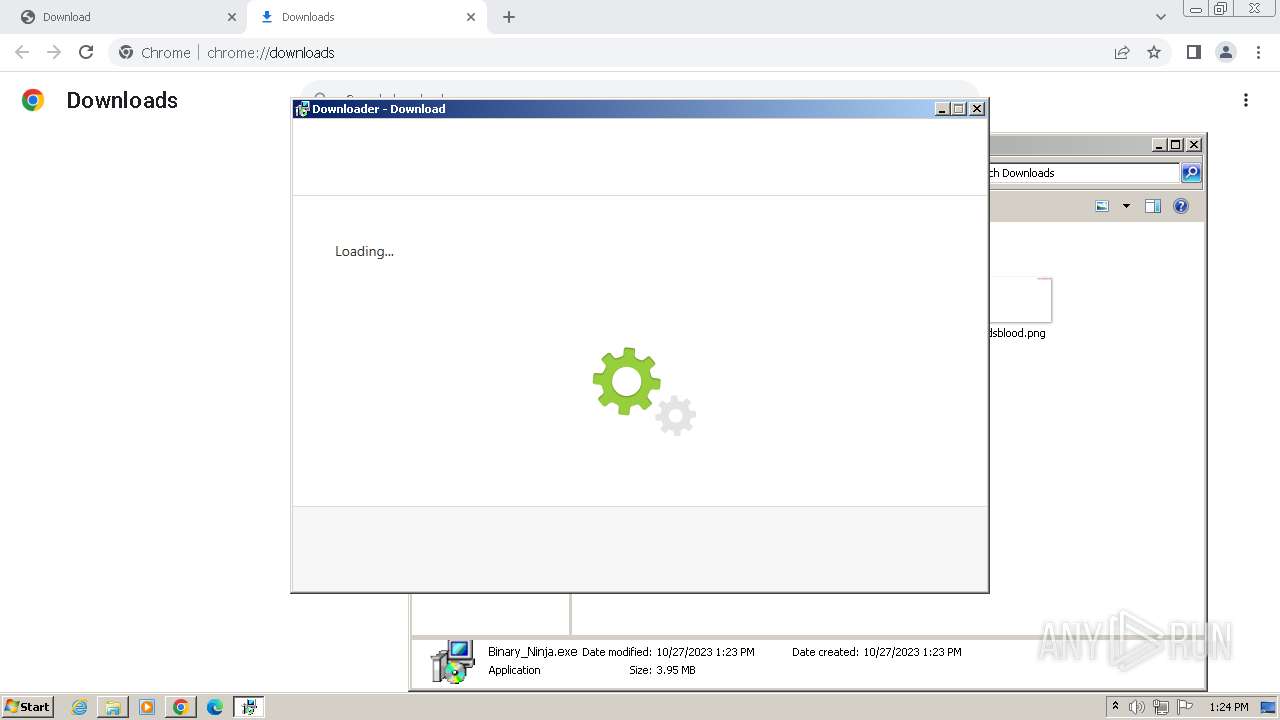
Task: Click the taskbar clock 1:24 PM
Action: click(1229, 707)
